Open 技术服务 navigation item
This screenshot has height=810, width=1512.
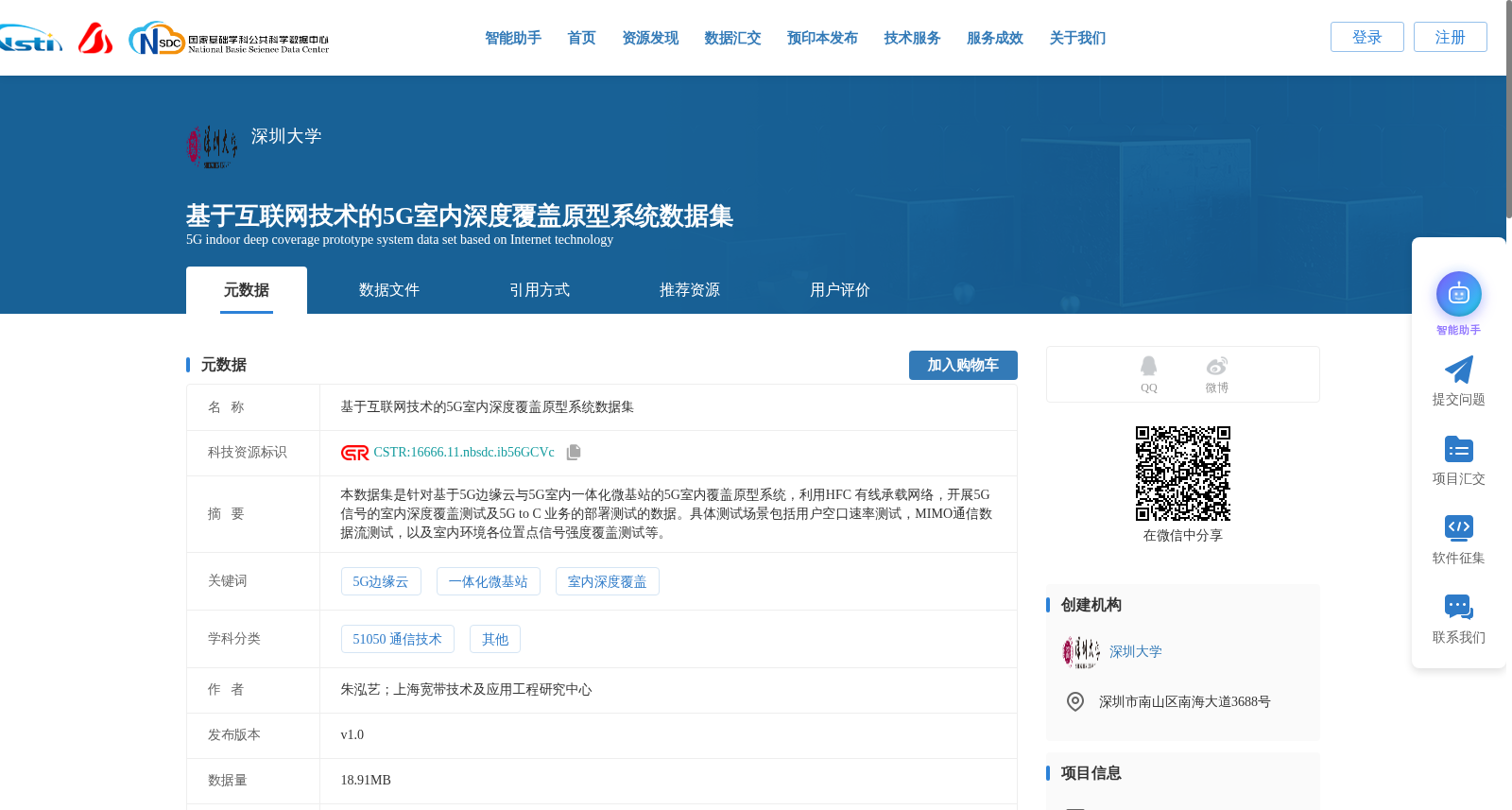912,38
